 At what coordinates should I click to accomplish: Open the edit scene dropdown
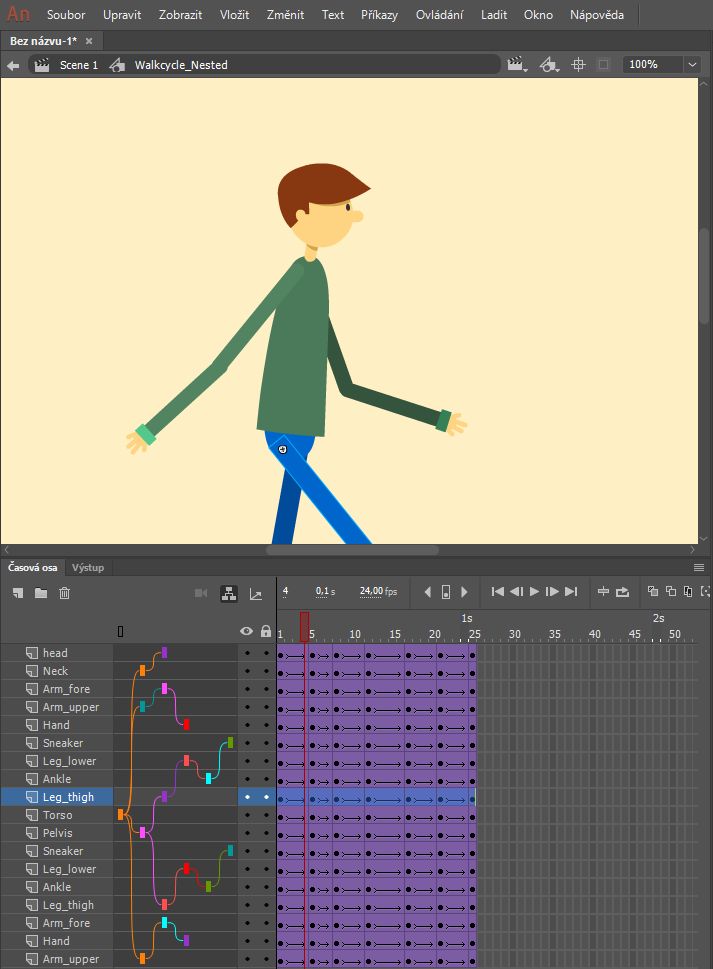coord(517,65)
